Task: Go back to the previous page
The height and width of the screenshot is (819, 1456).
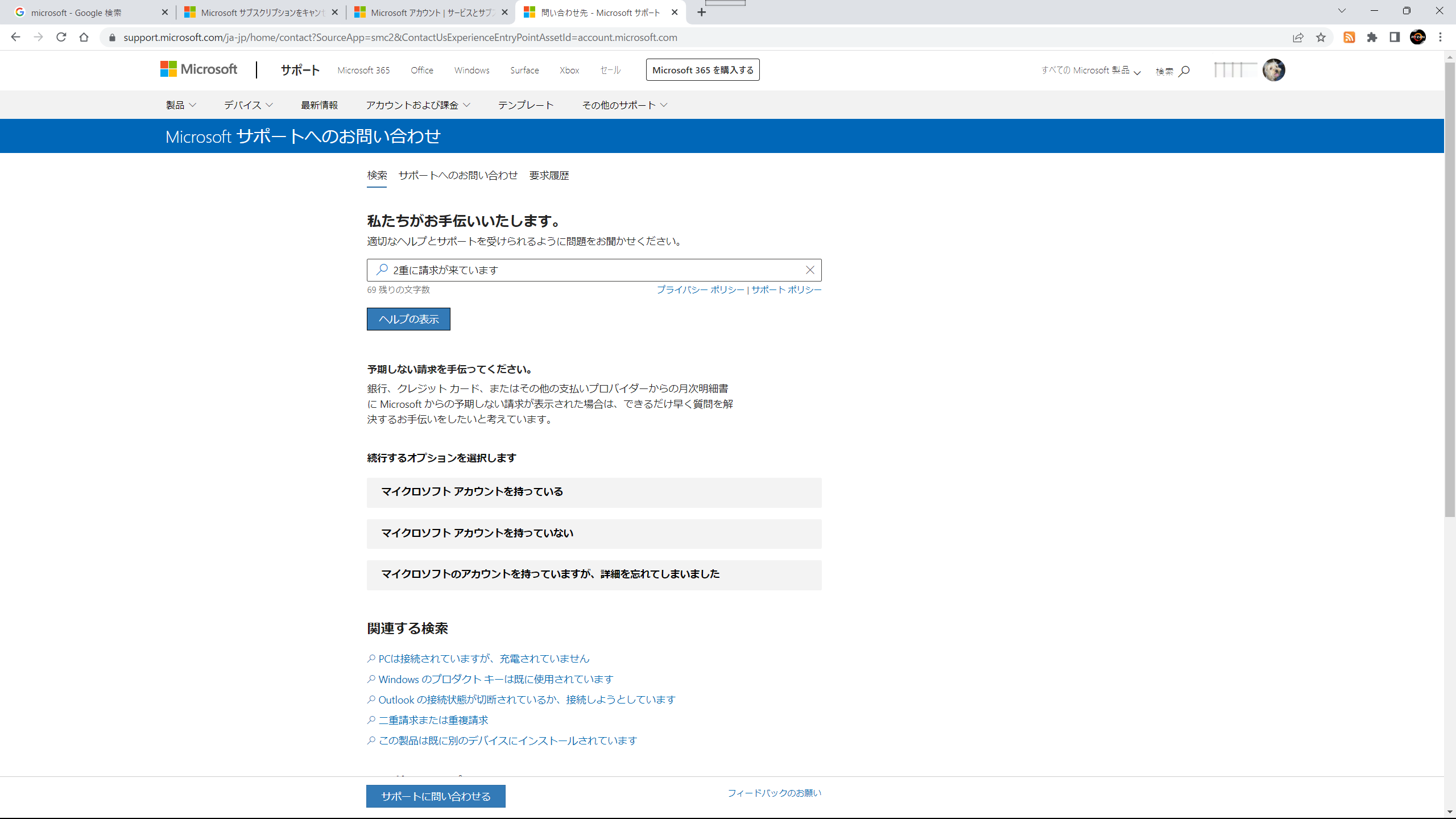Action: [15, 37]
